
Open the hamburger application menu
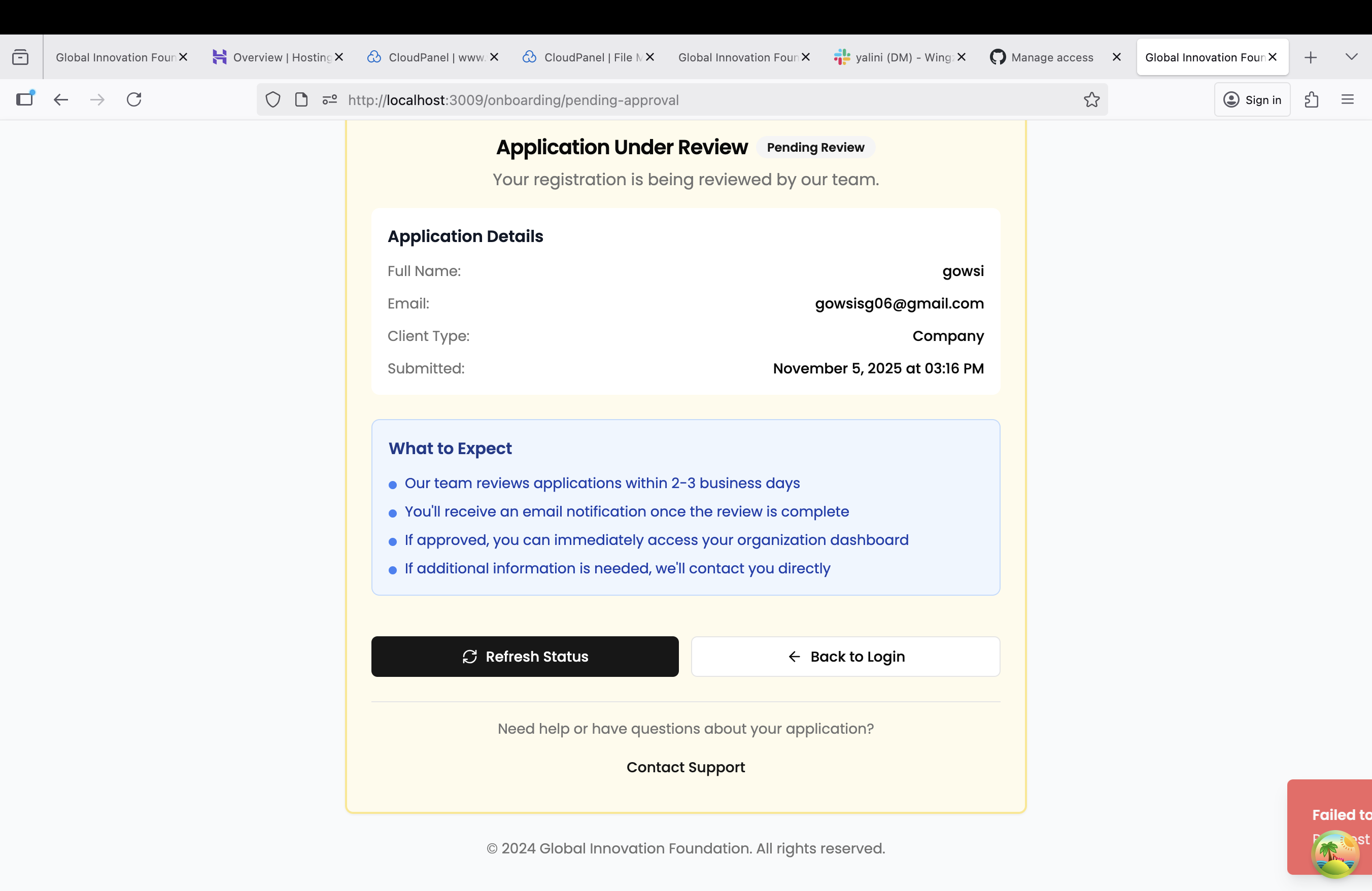click(1347, 99)
